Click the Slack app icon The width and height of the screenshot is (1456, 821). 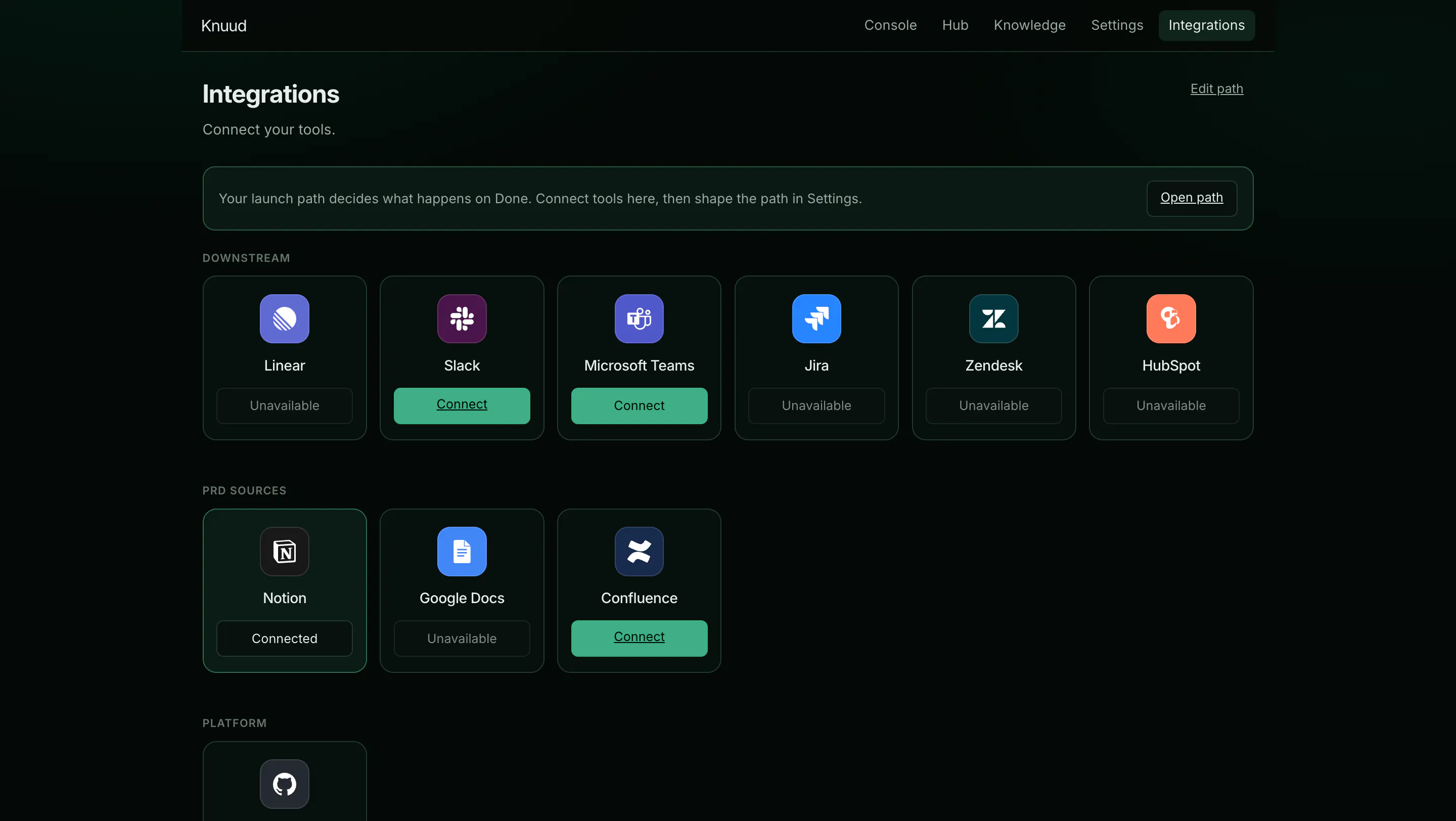462,318
